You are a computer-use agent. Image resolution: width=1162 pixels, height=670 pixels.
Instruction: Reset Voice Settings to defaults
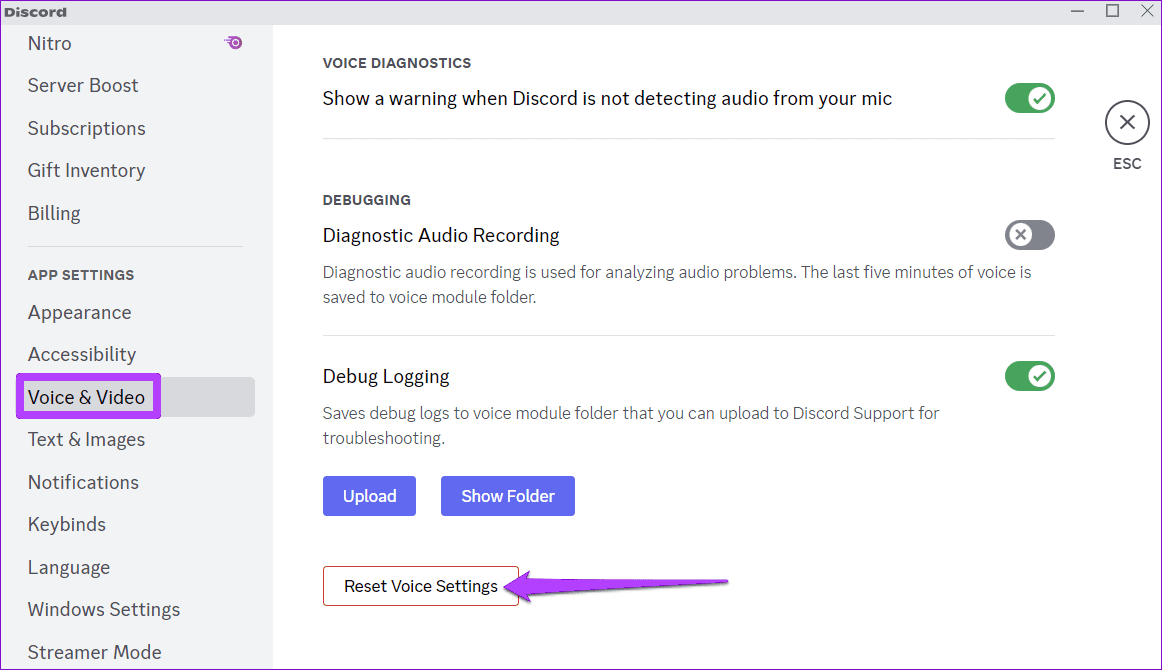pyautogui.click(x=420, y=586)
